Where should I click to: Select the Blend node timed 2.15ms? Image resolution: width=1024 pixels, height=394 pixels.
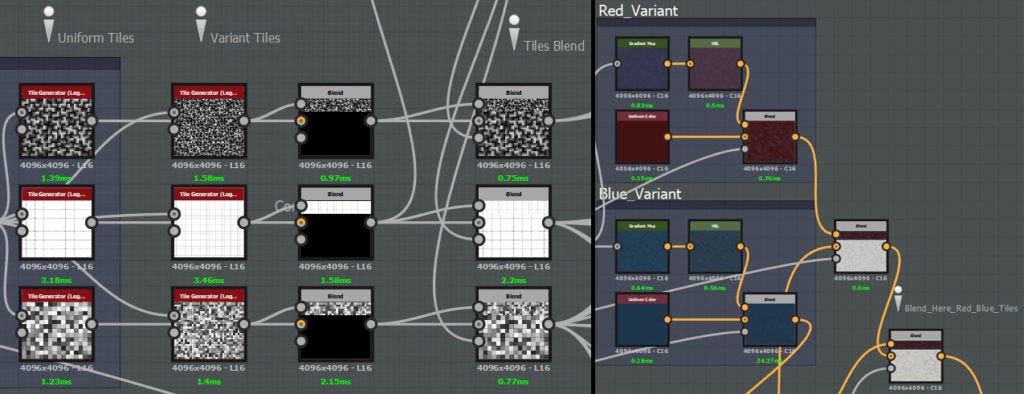pos(336,325)
